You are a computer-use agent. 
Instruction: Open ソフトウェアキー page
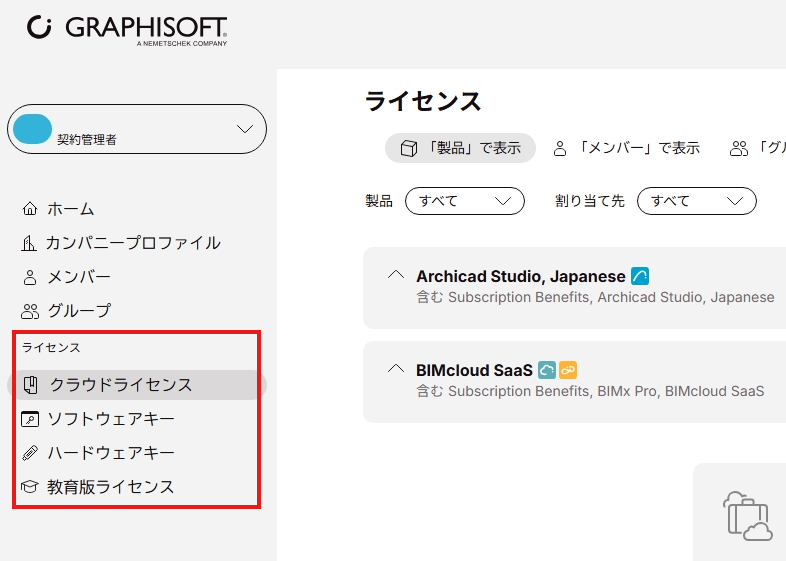(111, 419)
